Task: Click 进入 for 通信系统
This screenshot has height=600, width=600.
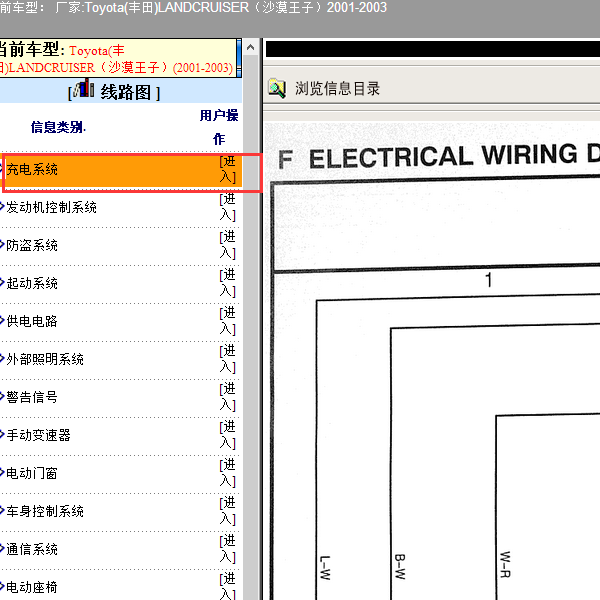Action: point(228,549)
